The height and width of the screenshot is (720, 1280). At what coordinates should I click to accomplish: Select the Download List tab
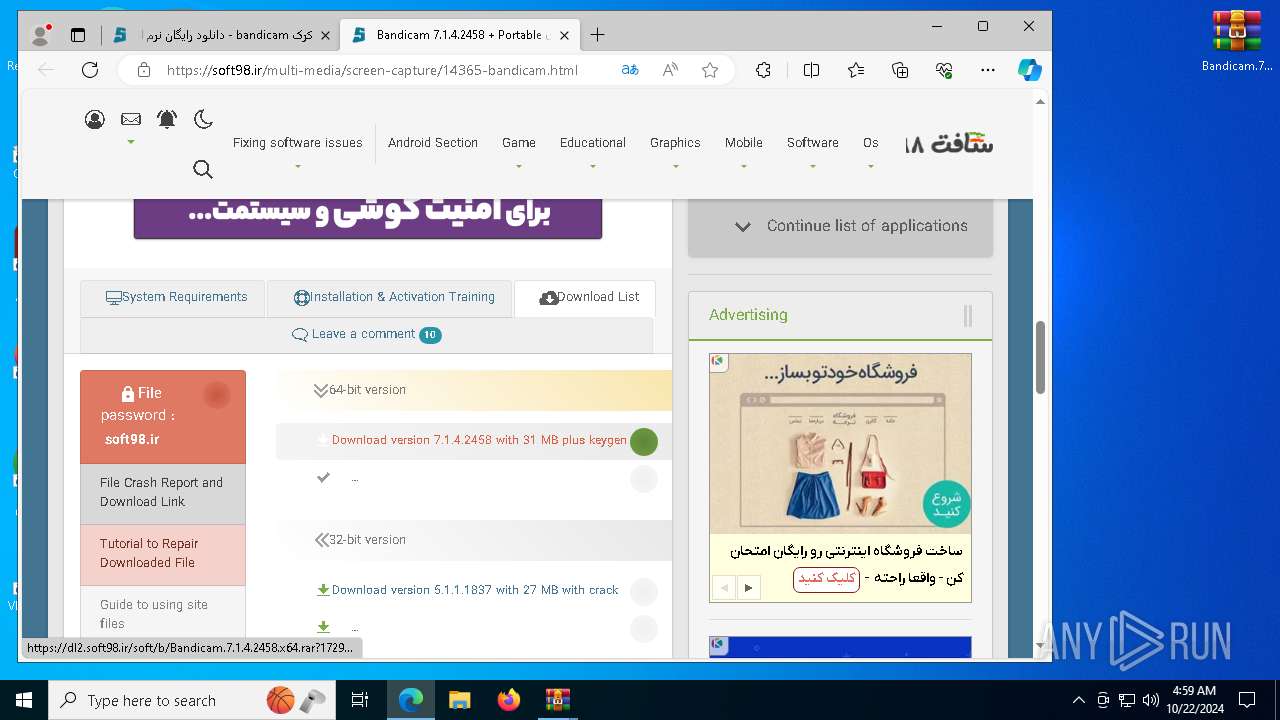pyautogui.click(x=585, y=298)
